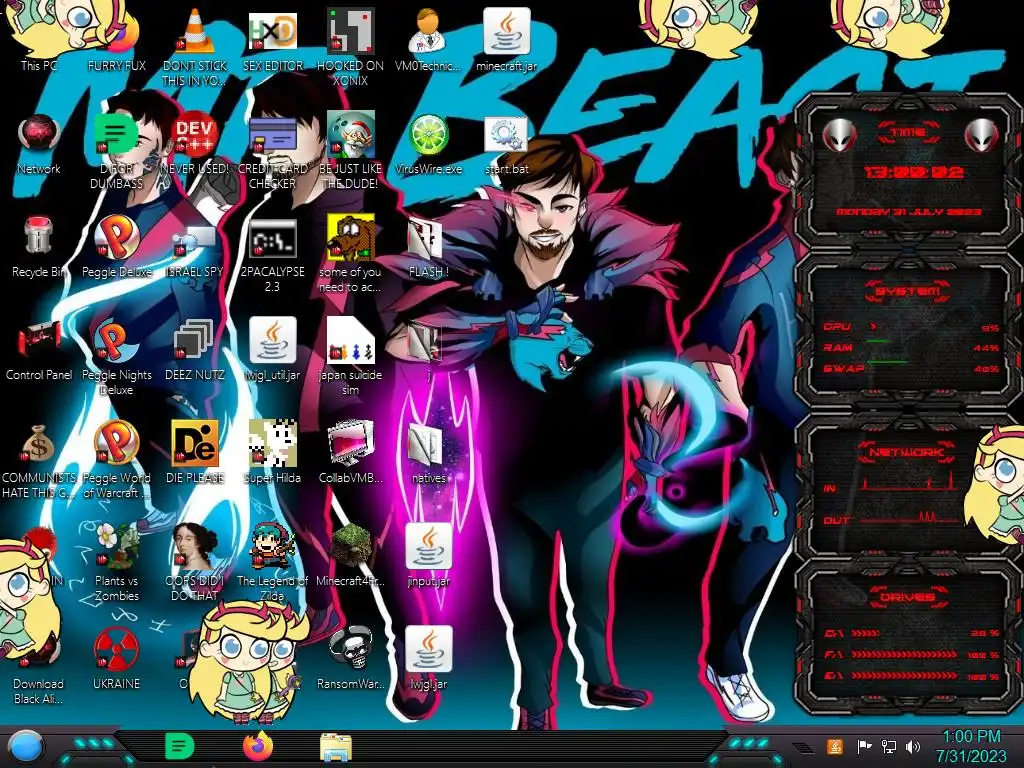Click the Java update tray icon
This screenshot has width=1024, height=768.
click(x=834, y=746)
